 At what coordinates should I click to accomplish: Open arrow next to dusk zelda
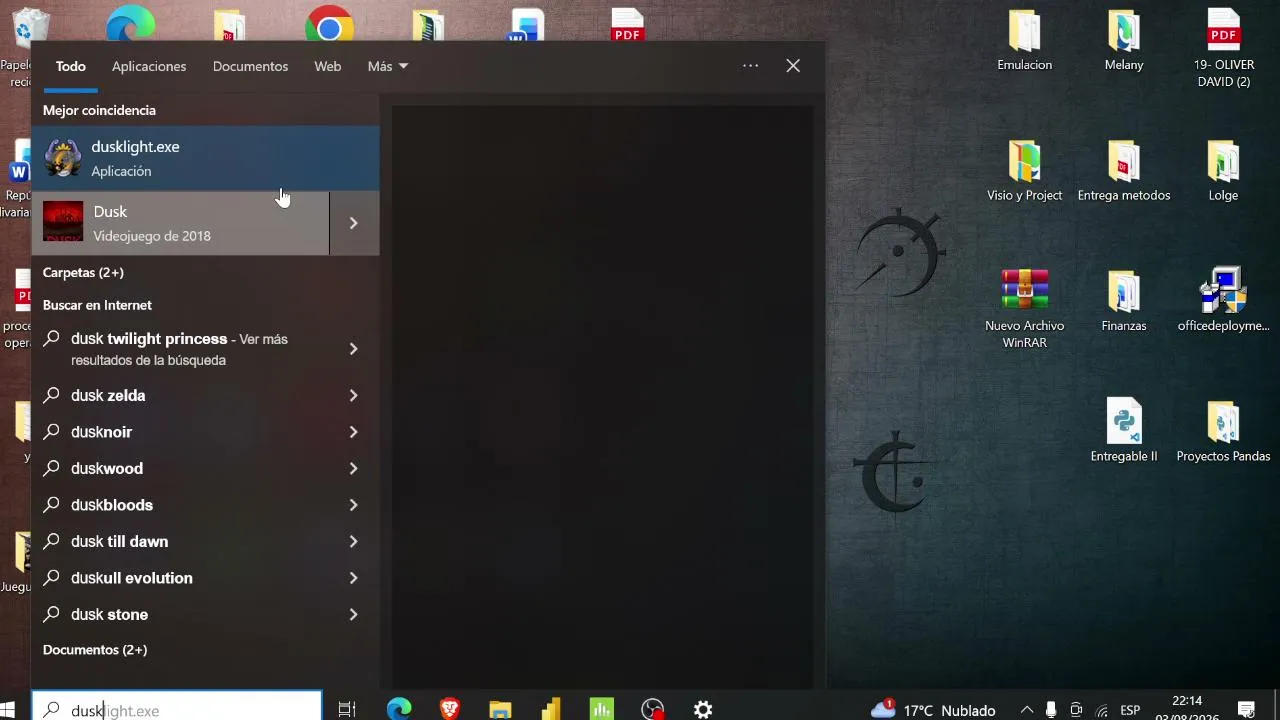click(354, 396)
